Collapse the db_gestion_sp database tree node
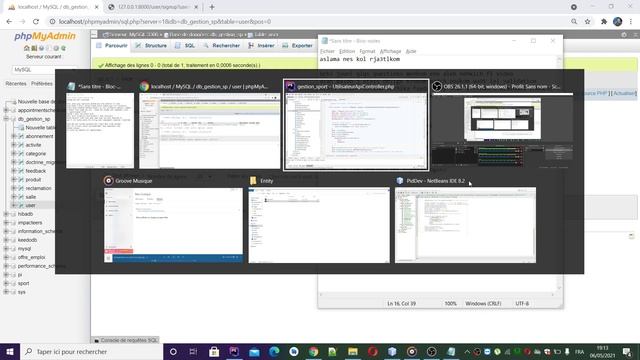The height and width of the screenshot is (360, 640). (6, 119)
